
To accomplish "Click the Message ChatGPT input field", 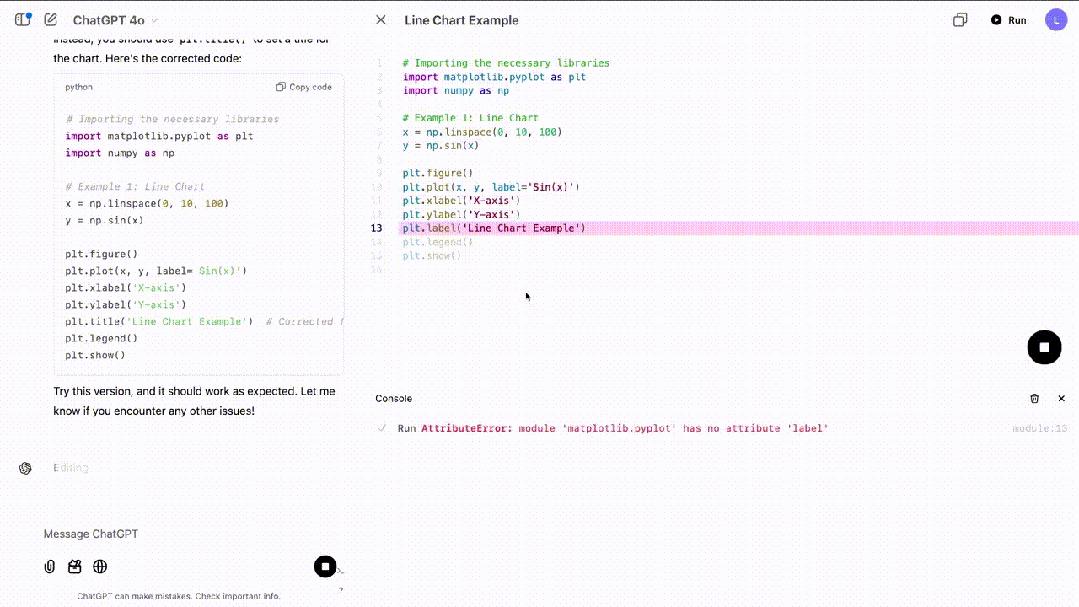I will 180,534.
